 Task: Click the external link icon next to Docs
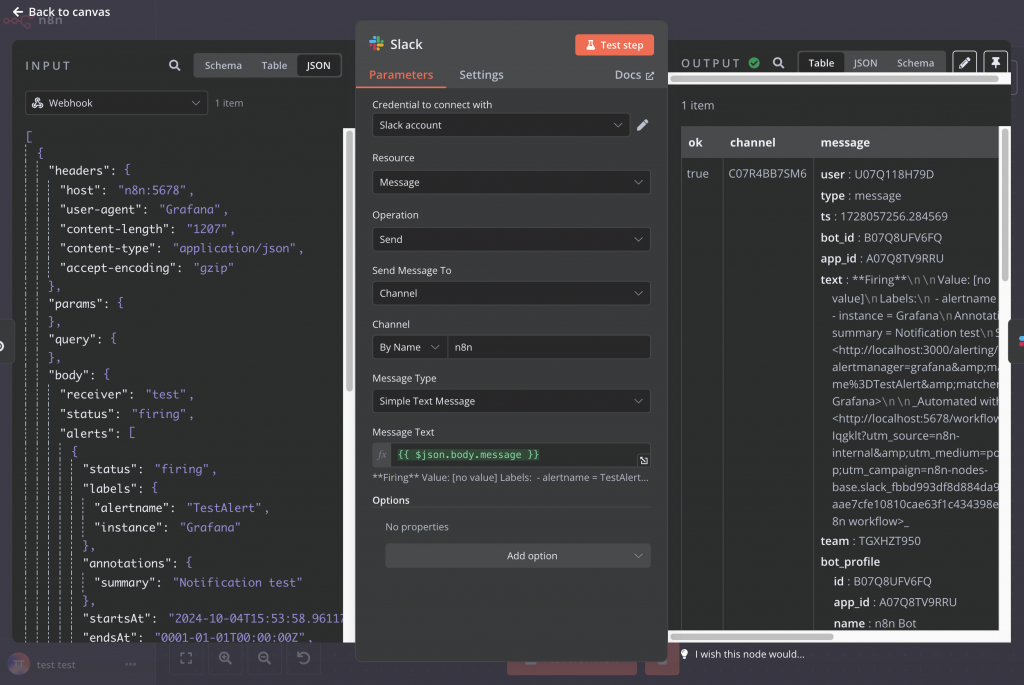(650, 76)
